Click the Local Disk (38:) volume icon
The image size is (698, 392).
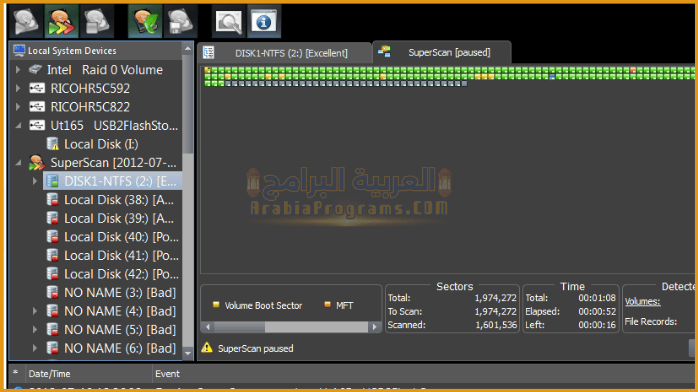click(x=53, y=200)
